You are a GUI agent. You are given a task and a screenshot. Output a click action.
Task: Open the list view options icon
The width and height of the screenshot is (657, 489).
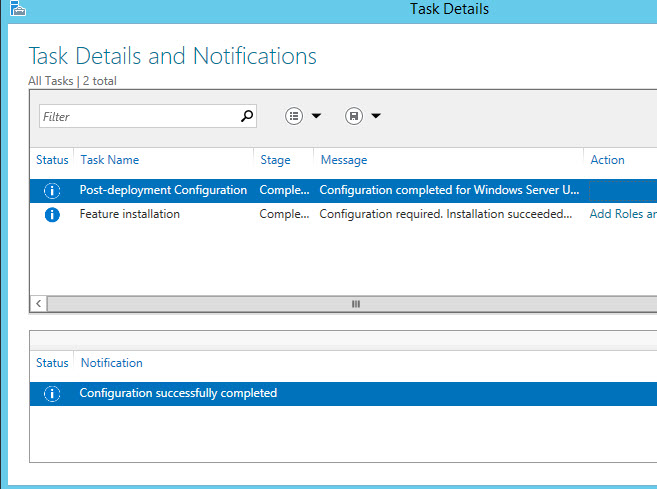[x=294, y=116]
